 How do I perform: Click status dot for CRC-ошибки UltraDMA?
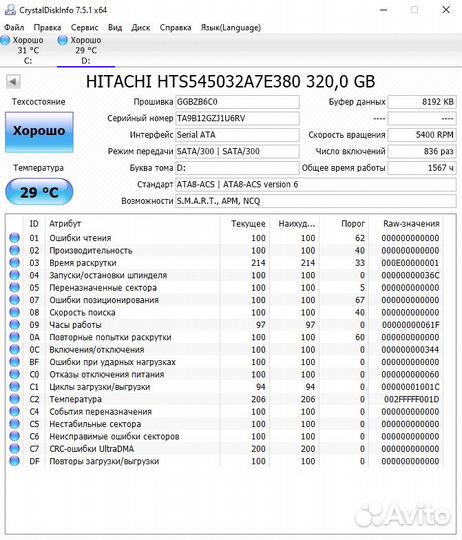pos(14,449)
